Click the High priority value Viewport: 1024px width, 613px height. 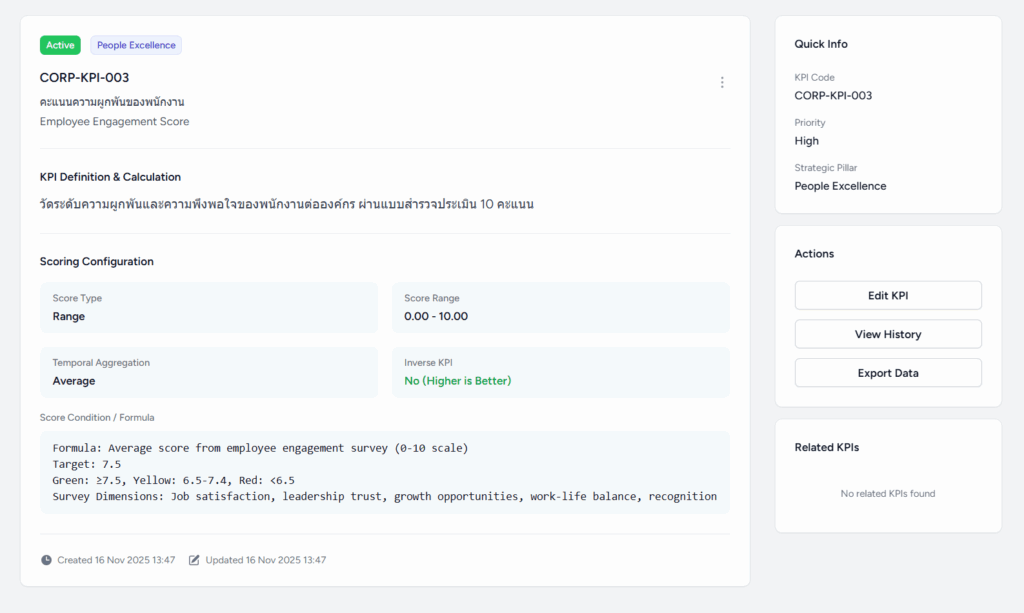click(x=806, y=141)
